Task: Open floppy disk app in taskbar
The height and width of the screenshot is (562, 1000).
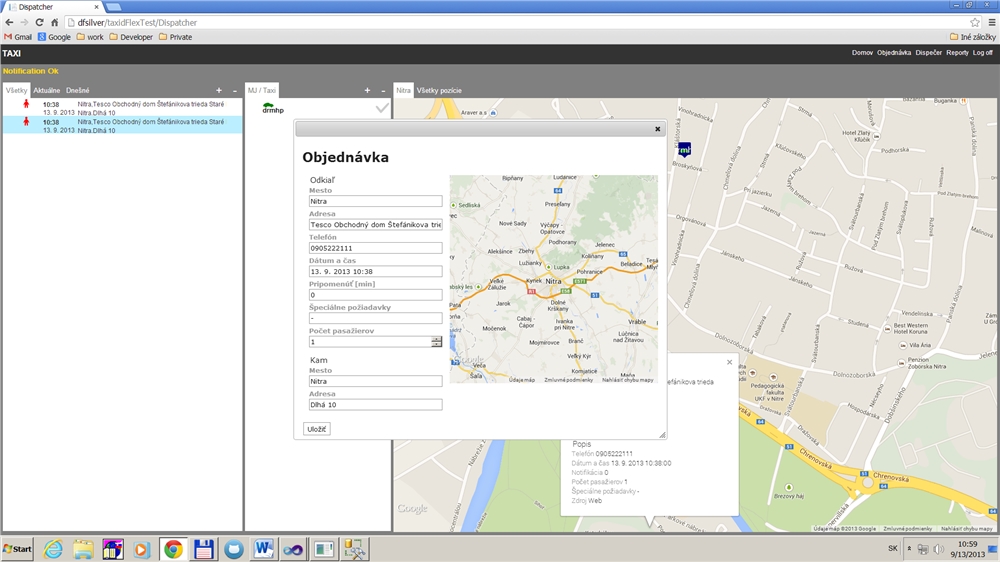Action: tap(203, 549)
